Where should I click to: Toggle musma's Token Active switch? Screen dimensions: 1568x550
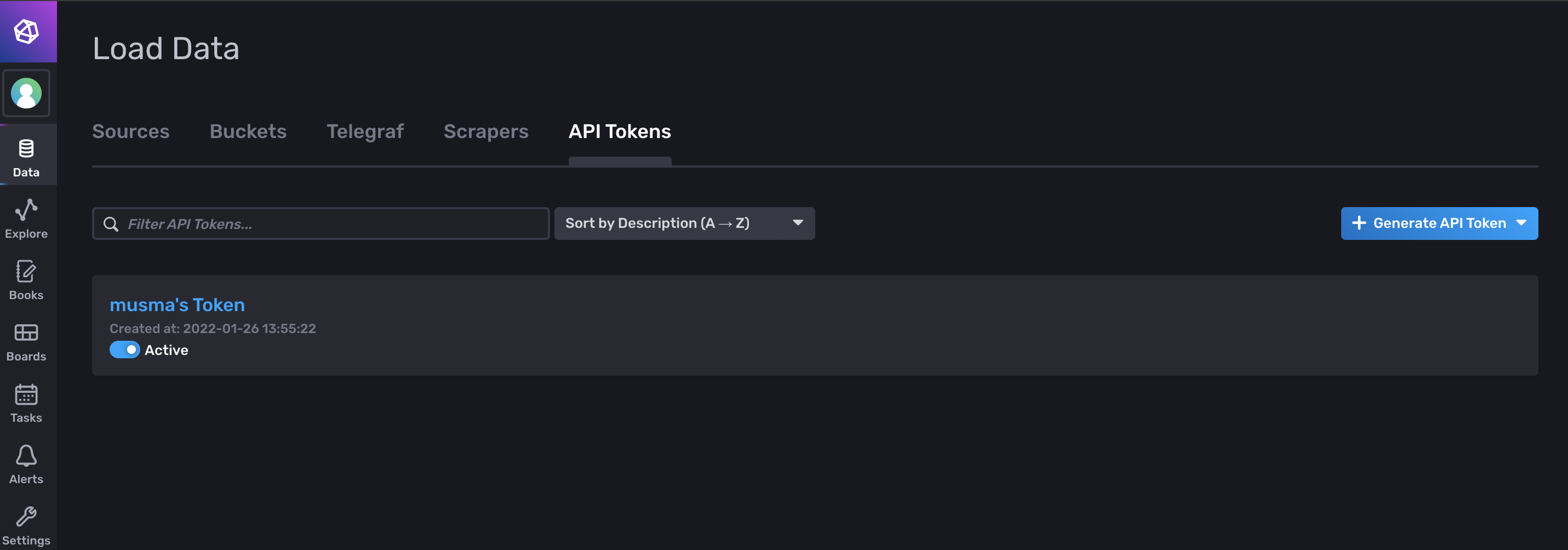pos(125,350)
